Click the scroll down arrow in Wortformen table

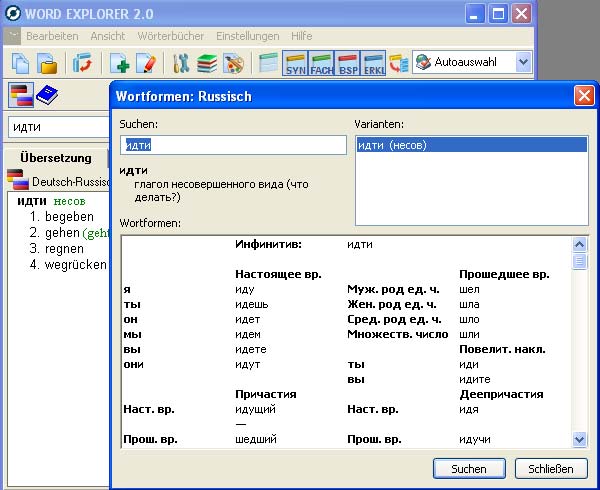579,439
